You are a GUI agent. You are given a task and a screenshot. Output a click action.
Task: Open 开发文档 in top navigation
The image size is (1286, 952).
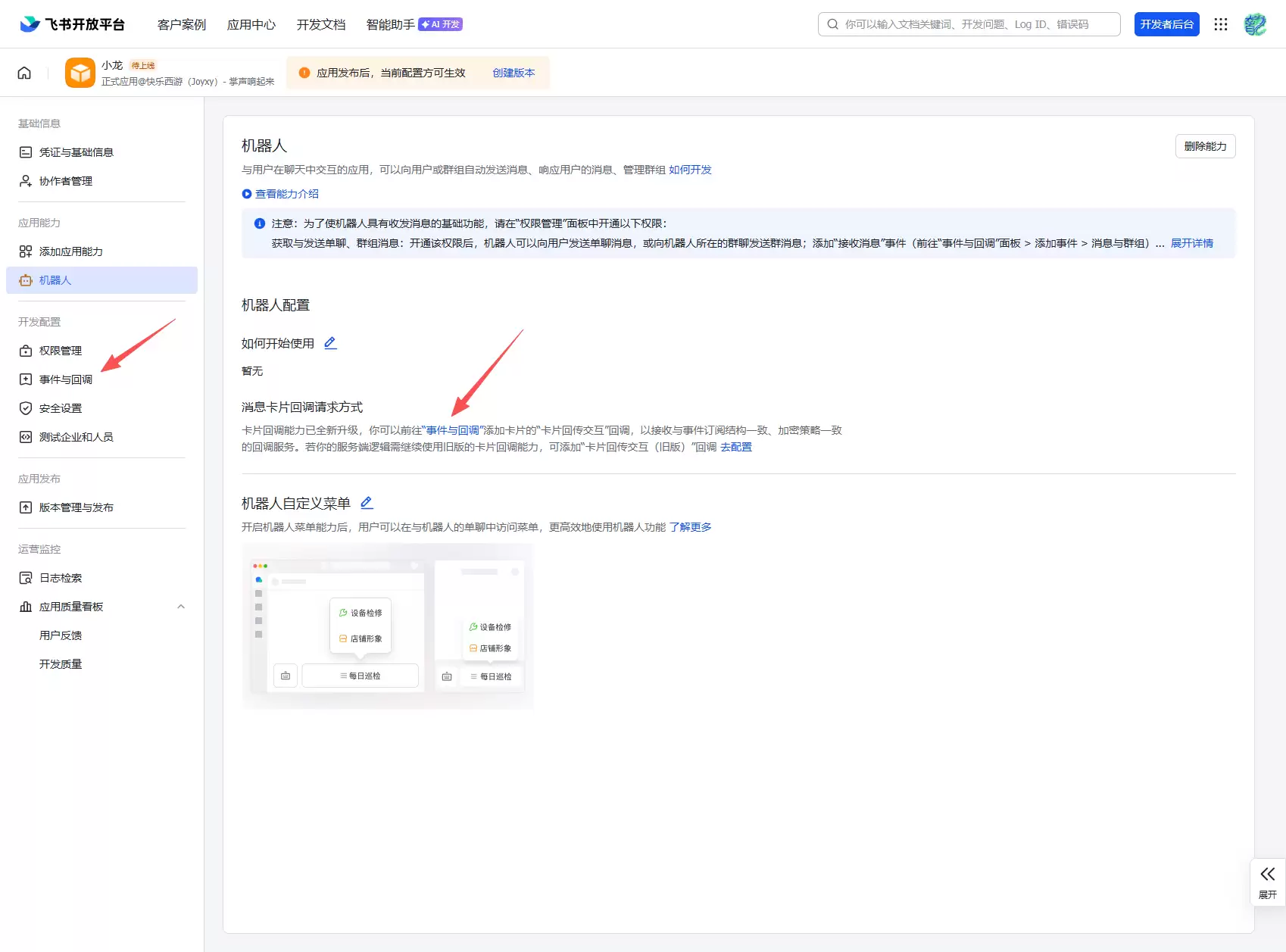[321, 24]
